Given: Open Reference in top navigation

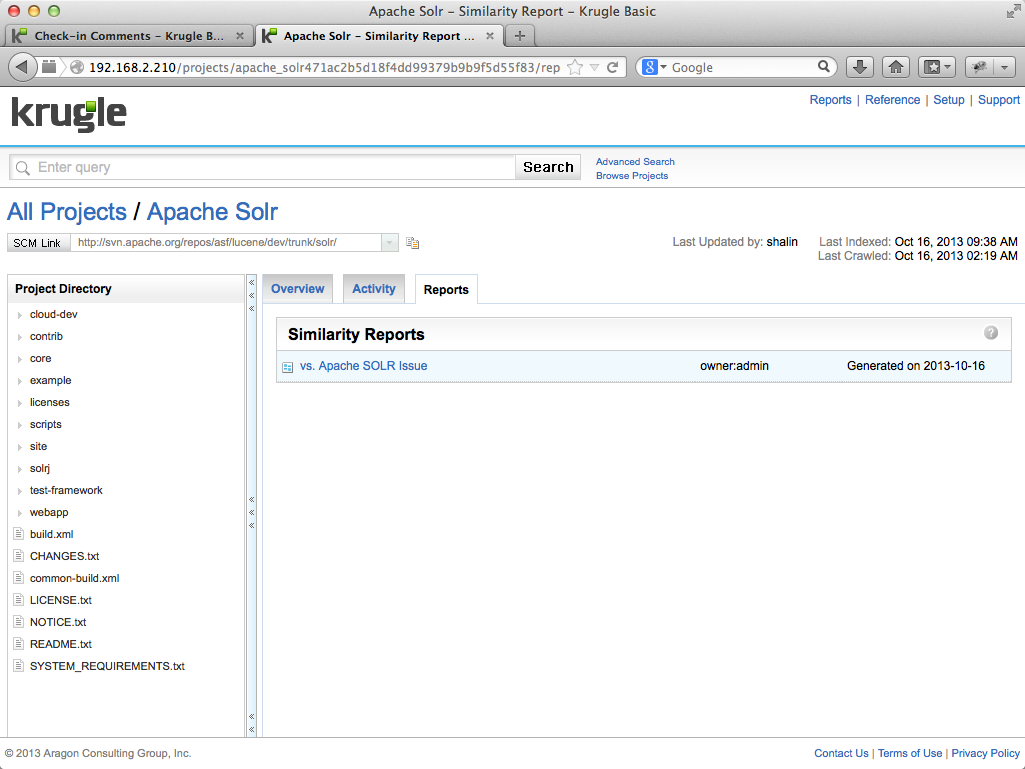Looking at the screenshot, I should (892, 99).
